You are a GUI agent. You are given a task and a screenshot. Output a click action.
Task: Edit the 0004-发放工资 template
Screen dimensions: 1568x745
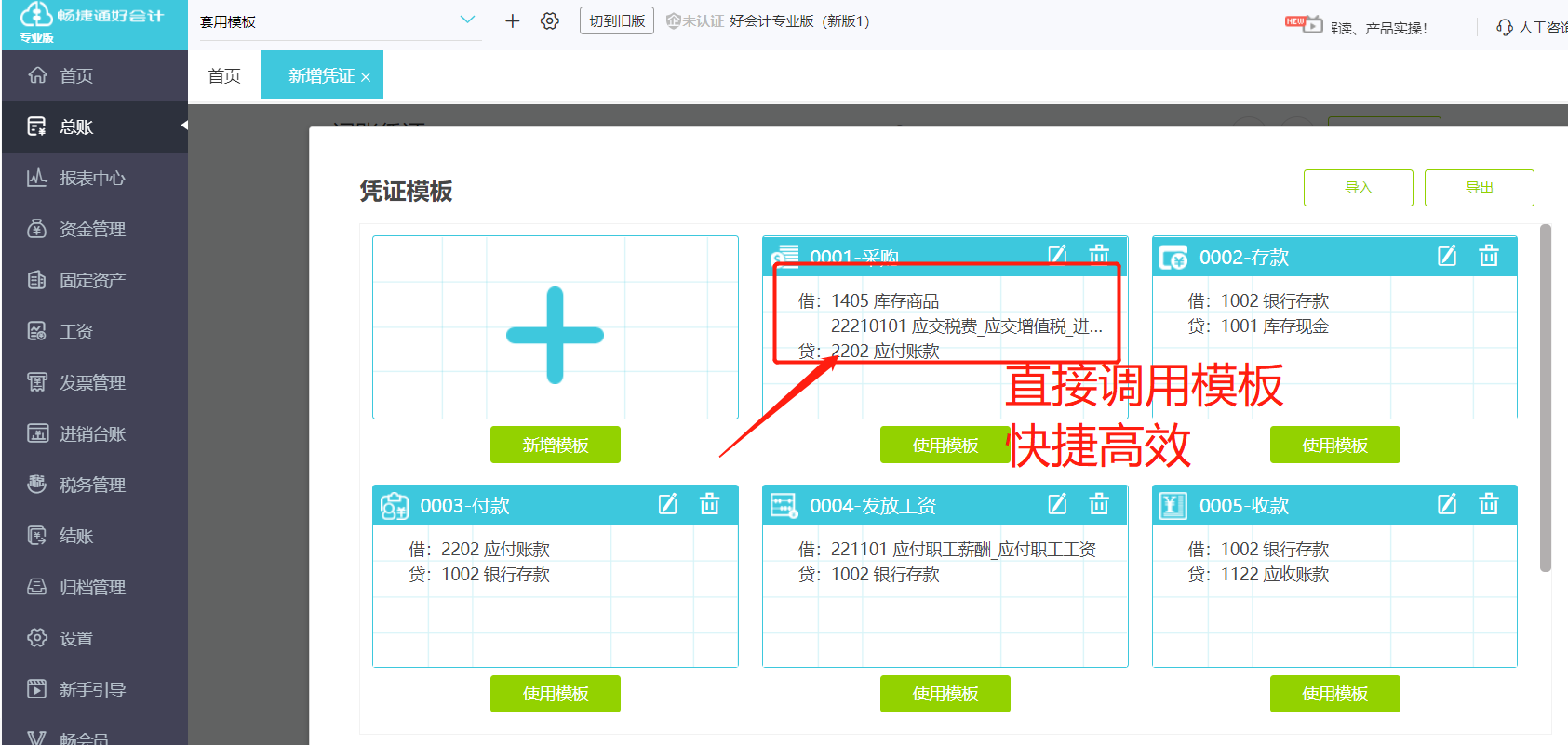[1058, 504]
